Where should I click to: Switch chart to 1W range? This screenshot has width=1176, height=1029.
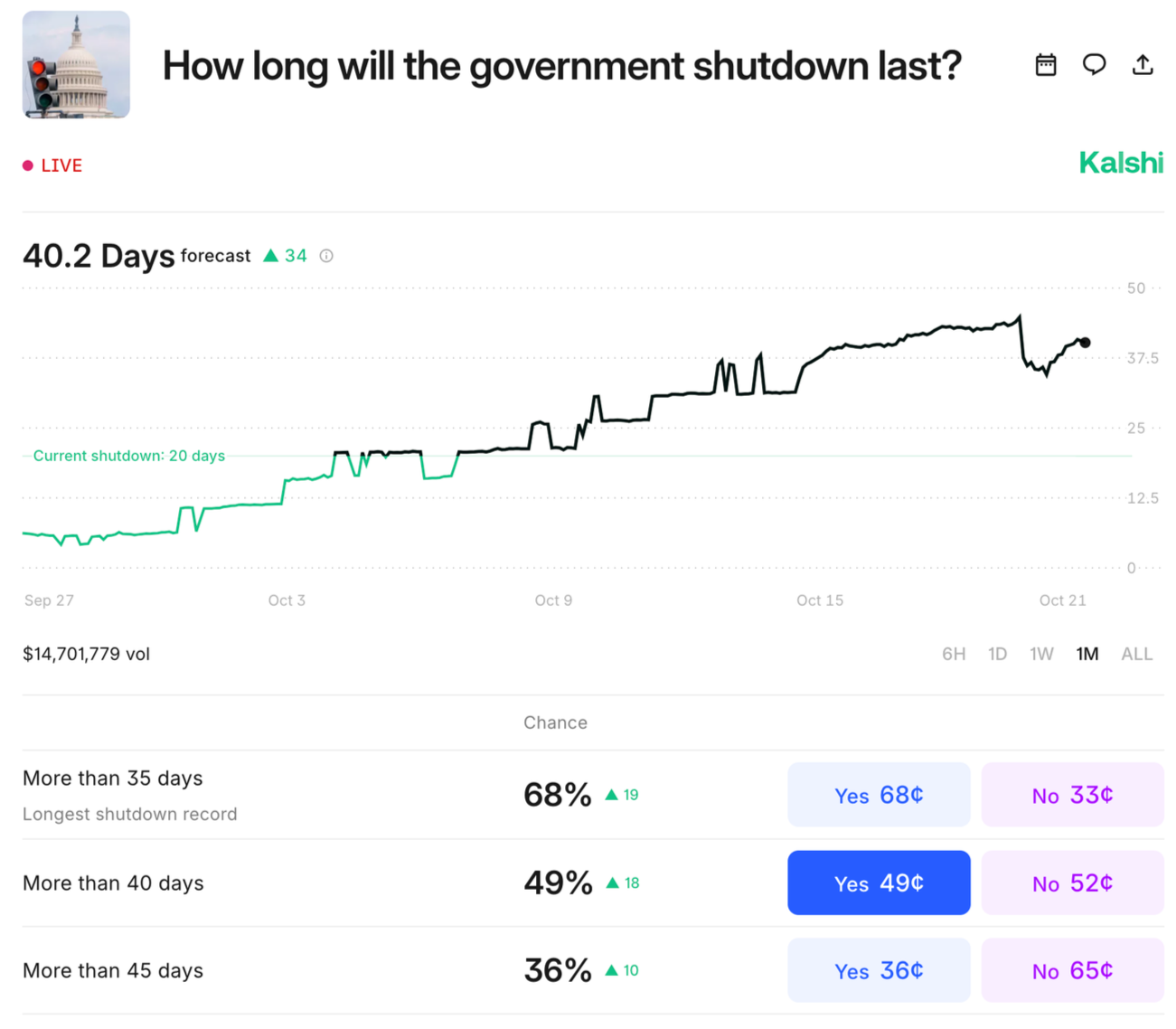pyautogui.click(x=1041, y=654)
